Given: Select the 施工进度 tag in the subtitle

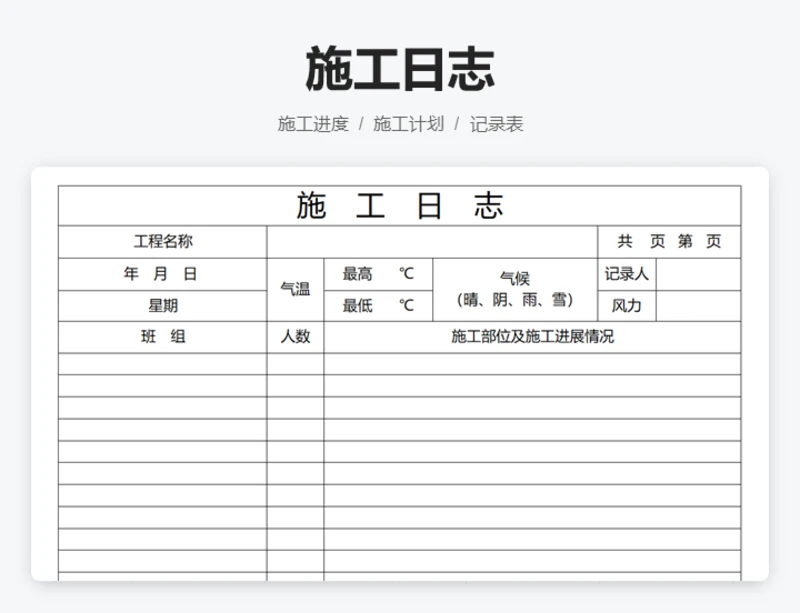Looking at the screenshot, I should (x=313, y=124).
